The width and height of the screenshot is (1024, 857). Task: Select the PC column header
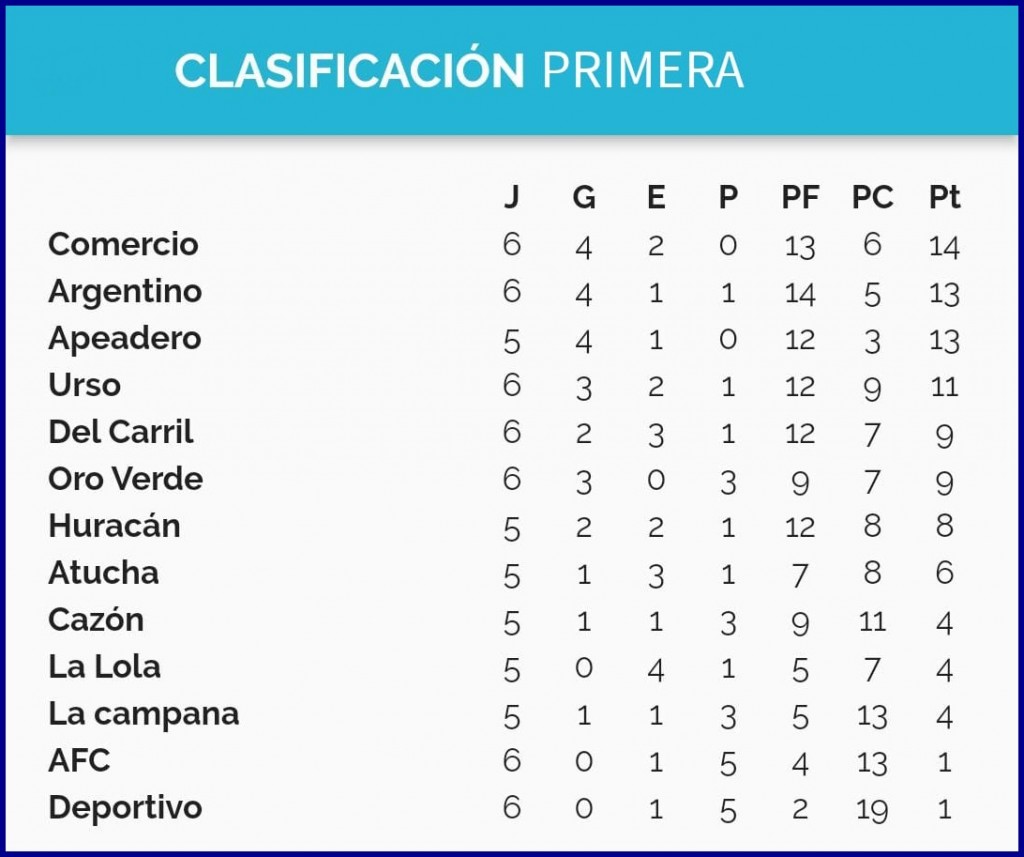tap(872, 198)
